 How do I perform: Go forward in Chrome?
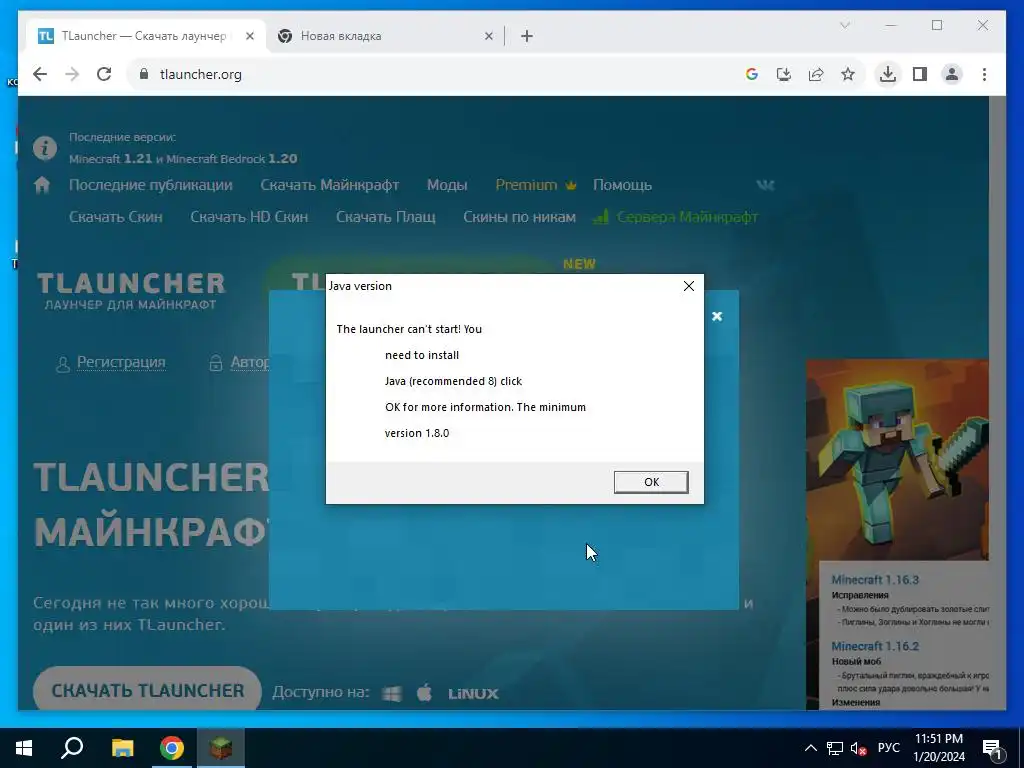tap(72, 74)
